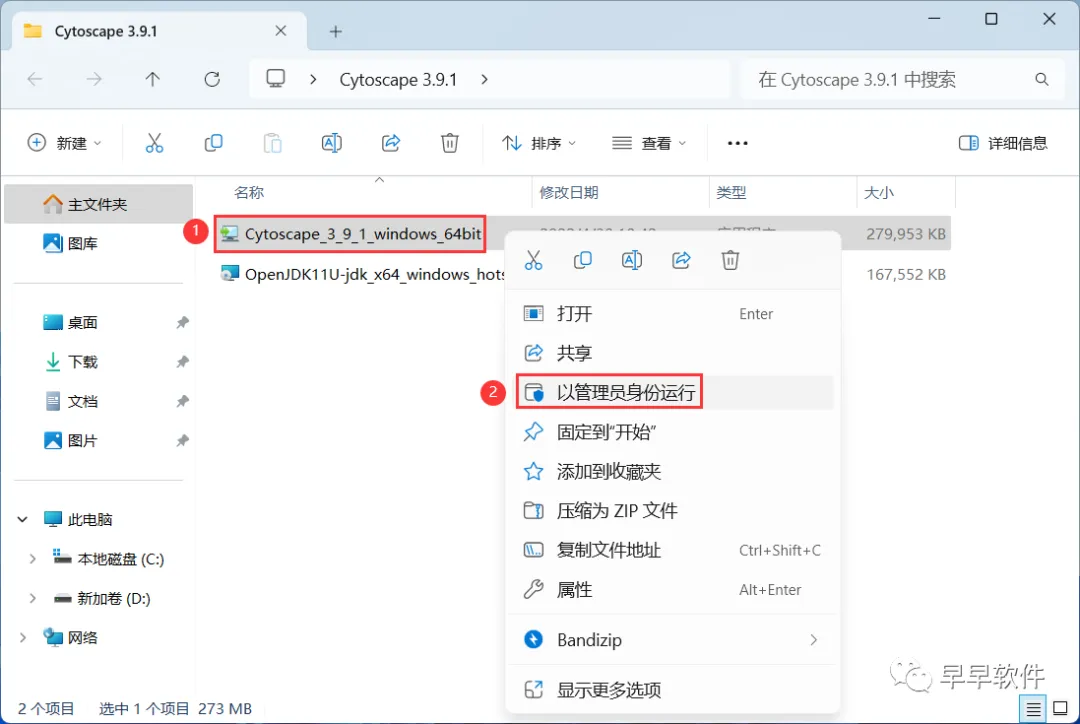Choose 添加到收藏夹 menu entry
1080x724 pixels.
[673, 471]
